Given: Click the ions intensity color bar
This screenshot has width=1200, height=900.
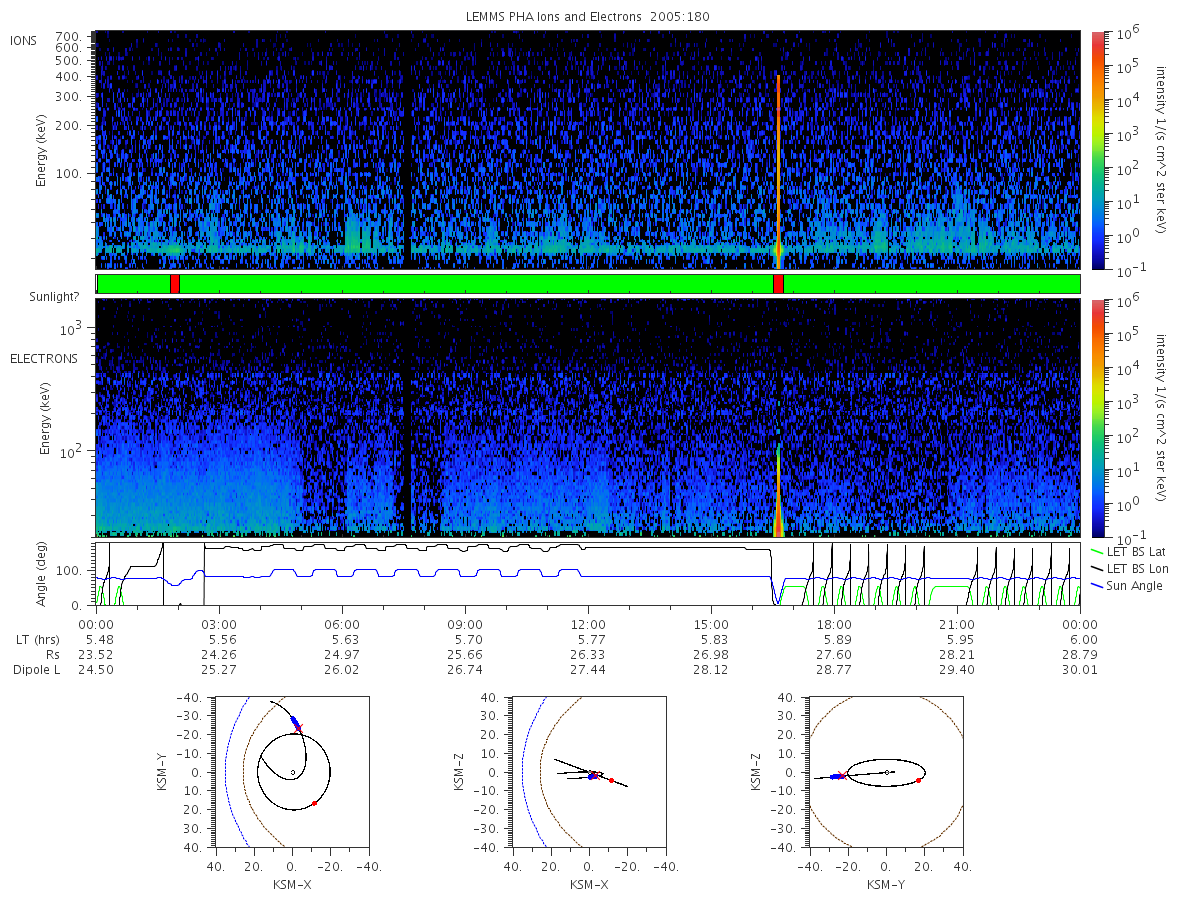Looking at the screenshot, I should (x=1097, y=150).
